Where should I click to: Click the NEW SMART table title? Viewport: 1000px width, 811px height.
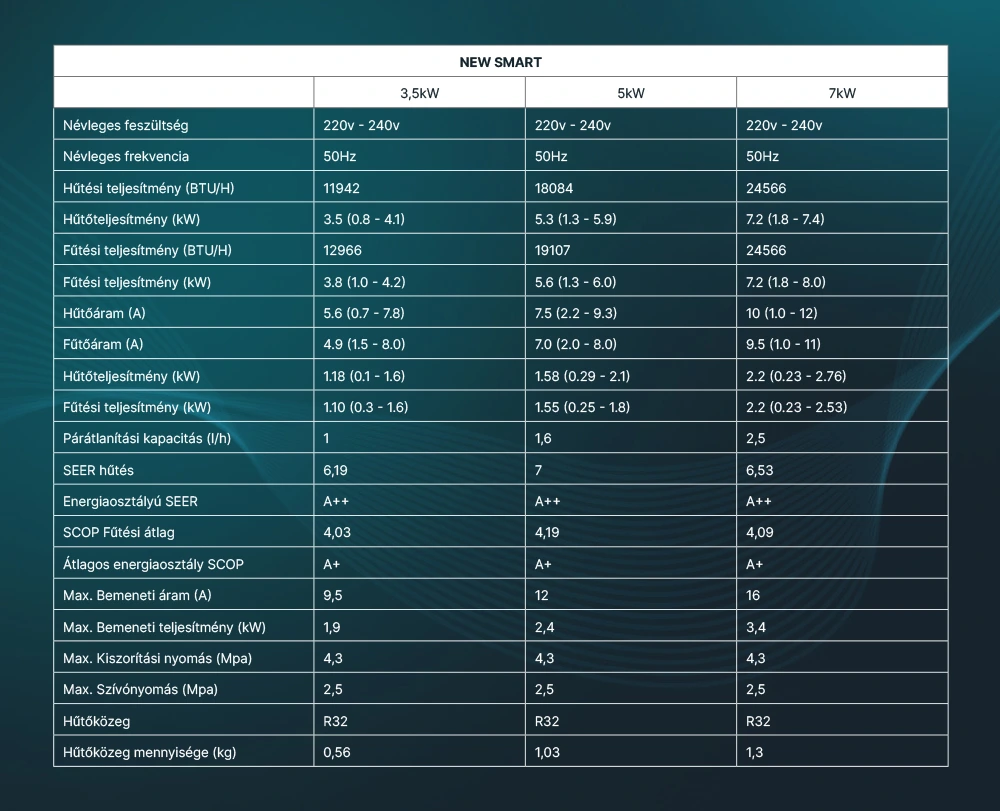coord(500,62)
